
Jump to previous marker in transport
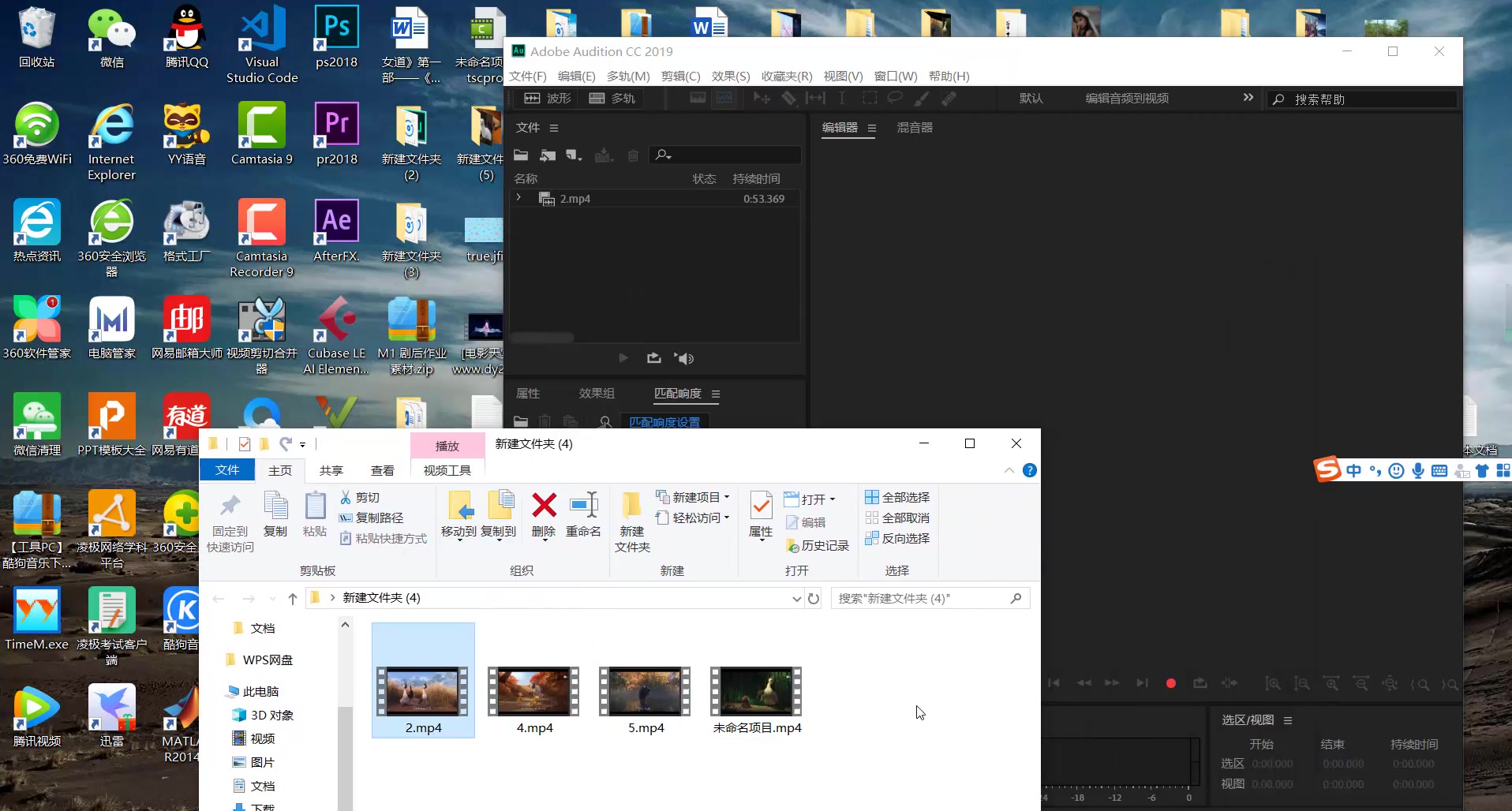(1054, 683)
